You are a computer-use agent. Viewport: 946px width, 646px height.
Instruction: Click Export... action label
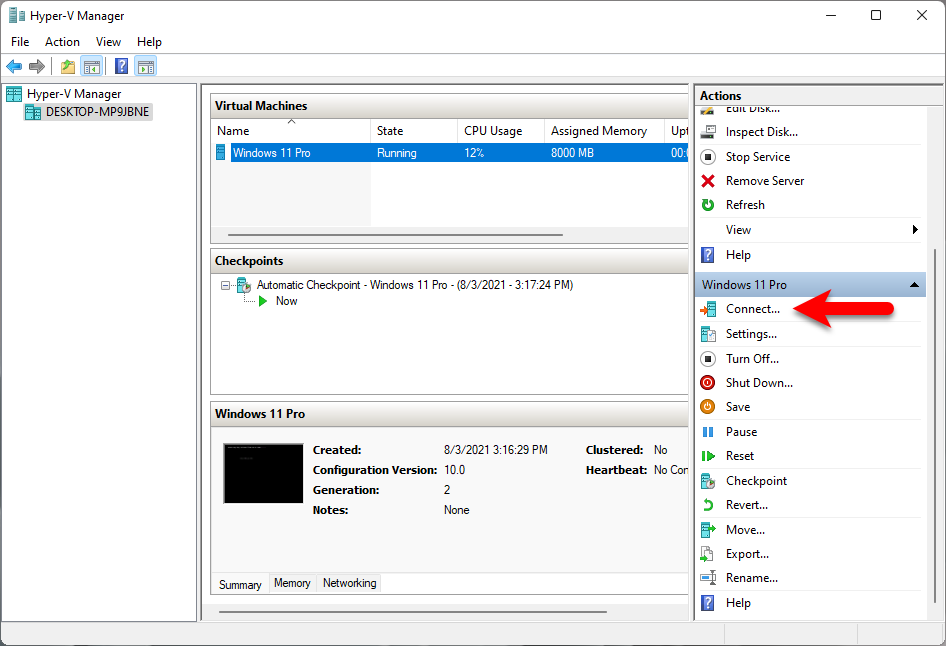coord(747,554)
